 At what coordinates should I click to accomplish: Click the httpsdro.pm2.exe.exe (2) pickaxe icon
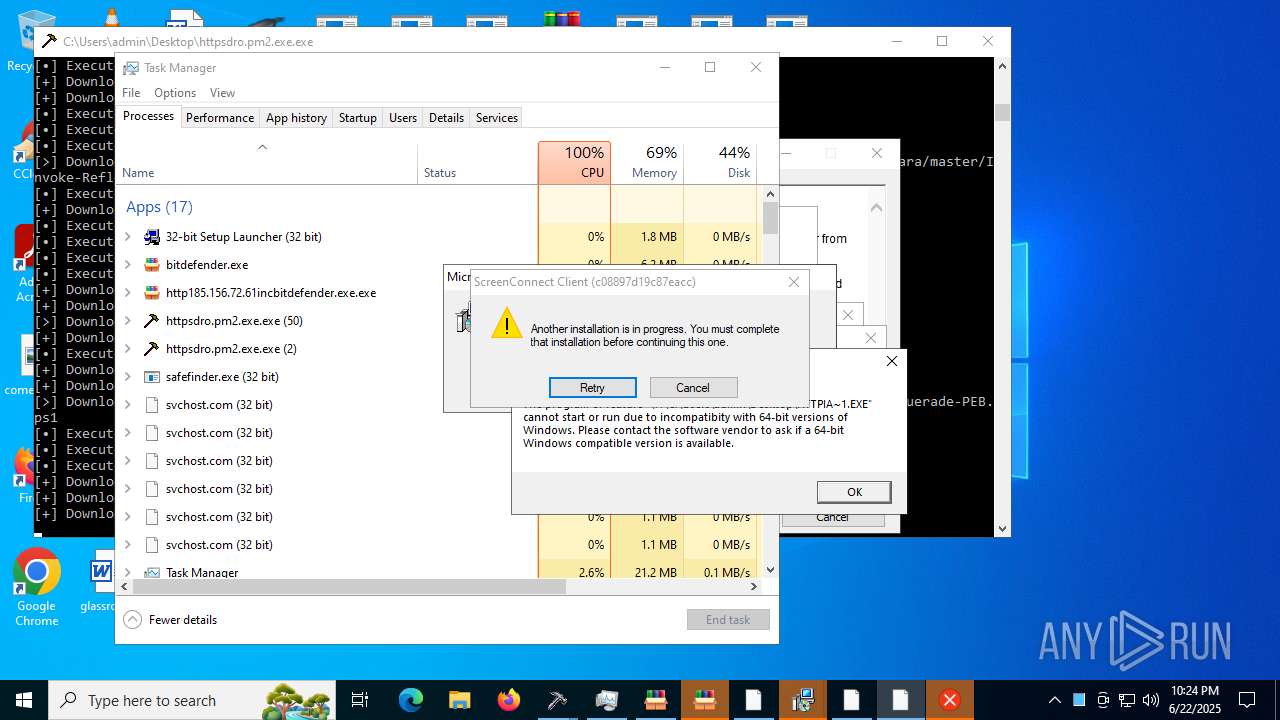pos(152,349)
